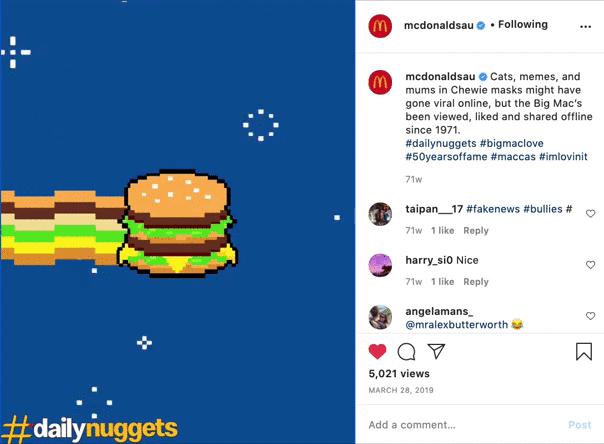The width and height of the screenshot is (604, 444).
Task: Open angelamans_ profile picture
Action: click(x=380, y=317)
